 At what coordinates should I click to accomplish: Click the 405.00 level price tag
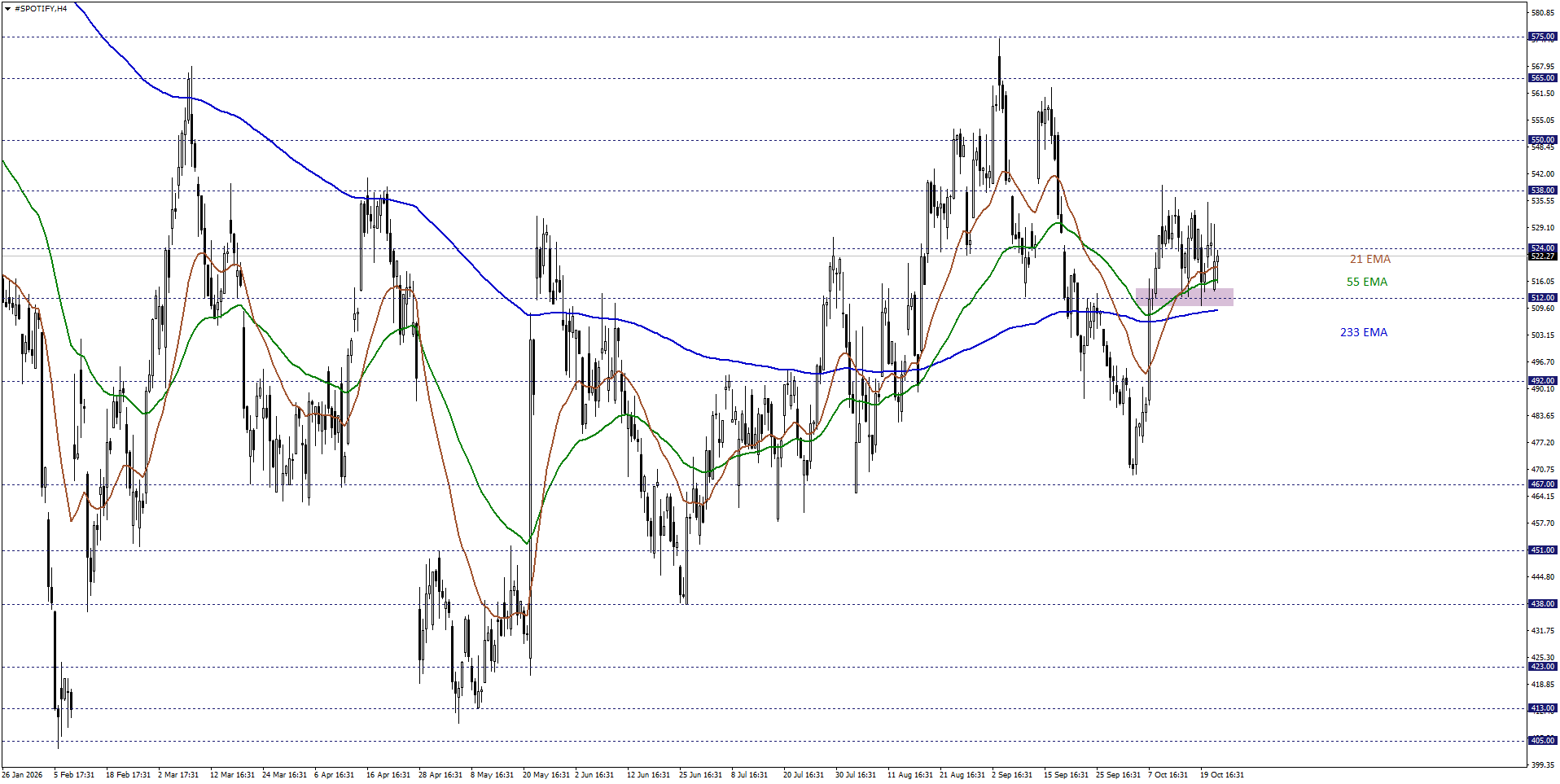[1543, 741]
